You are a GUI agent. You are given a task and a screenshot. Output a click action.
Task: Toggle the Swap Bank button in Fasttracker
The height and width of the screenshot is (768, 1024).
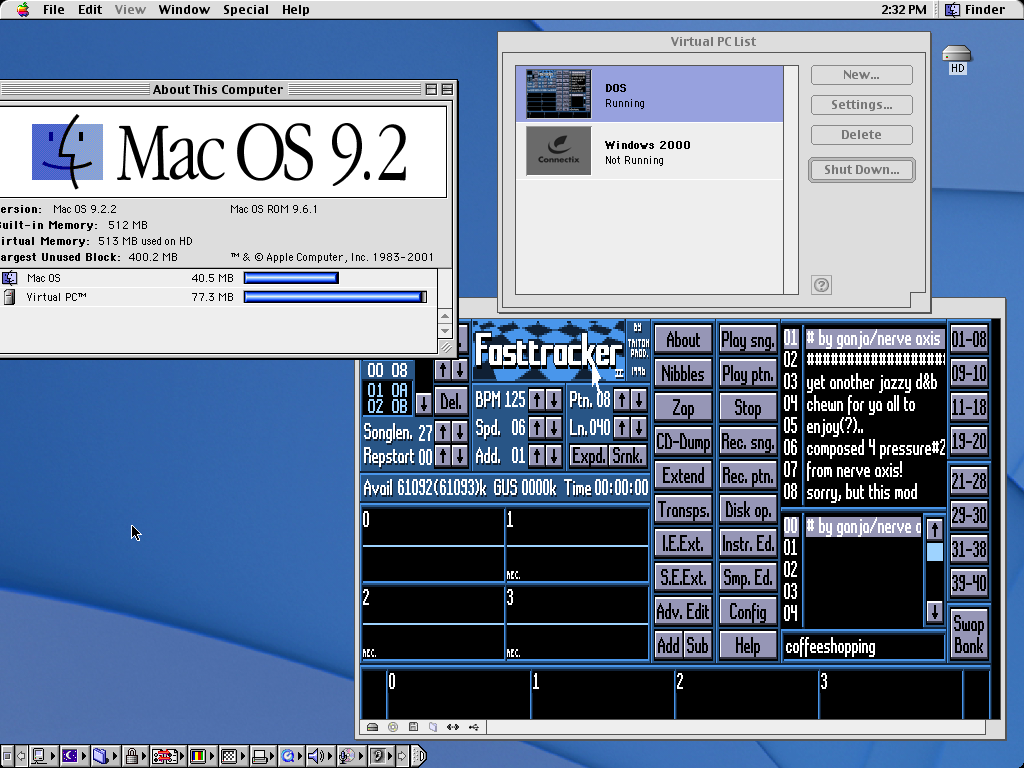968,633
